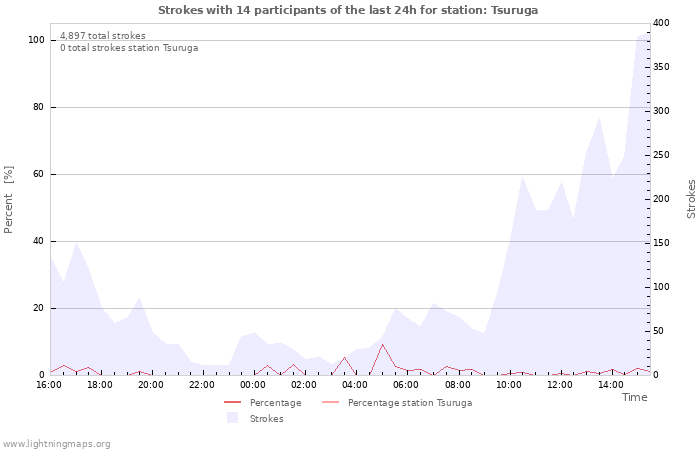Image resolution: width=700 pixels, height=450 pixels.
Task: Click the lavender Strokes legend swatch
Action: (x=233, y=418)
